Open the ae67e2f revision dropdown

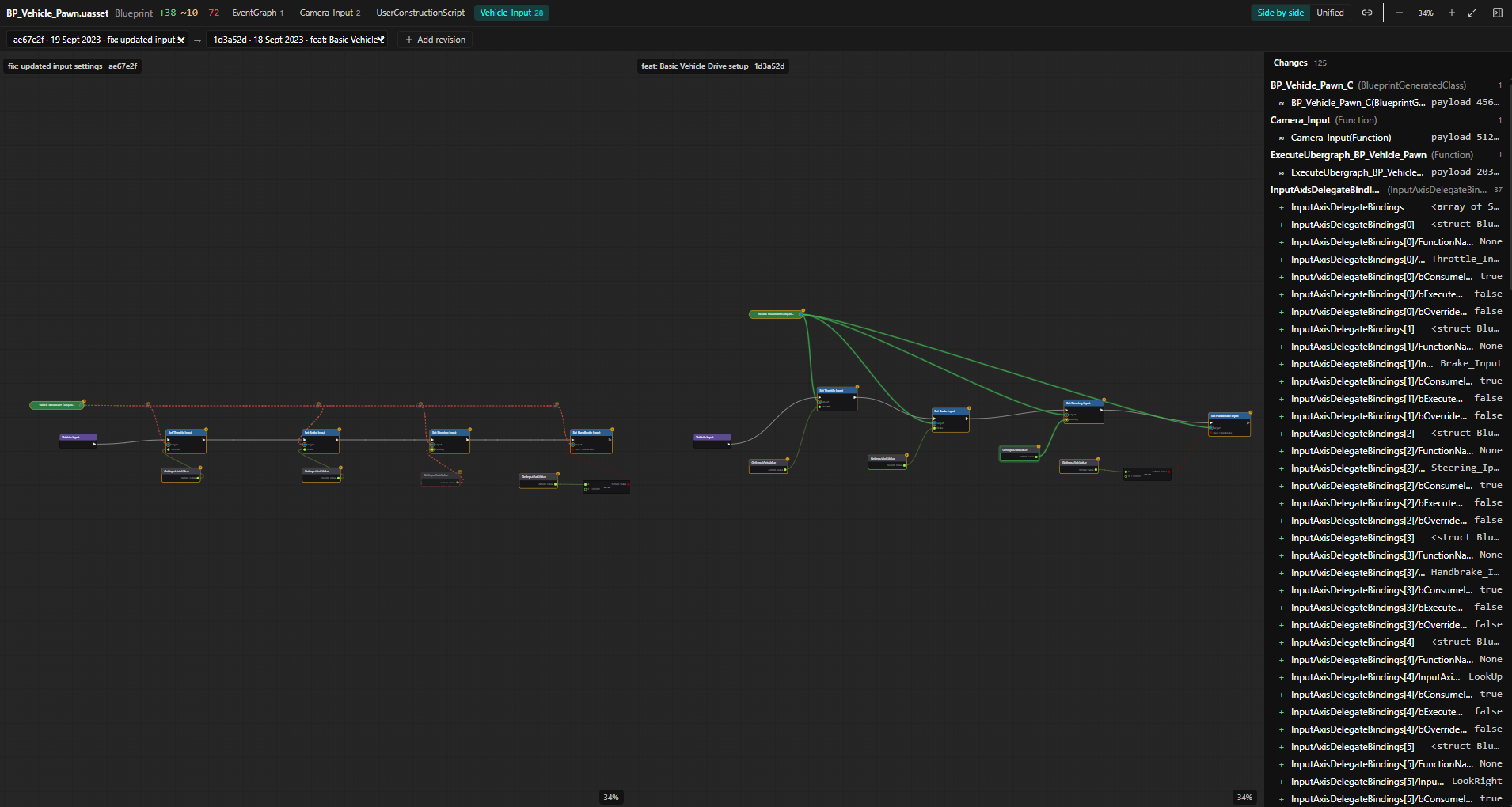click(98, 40)
